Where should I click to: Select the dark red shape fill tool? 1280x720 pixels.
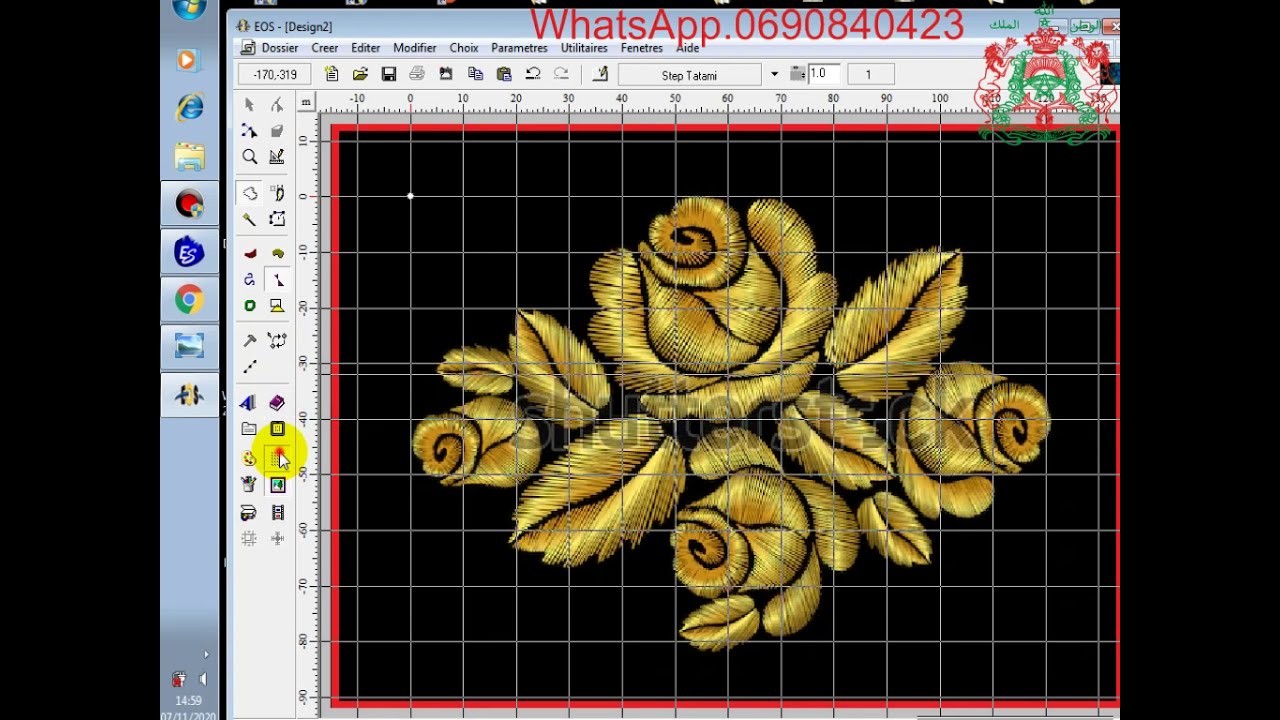[x=249, y=254]
